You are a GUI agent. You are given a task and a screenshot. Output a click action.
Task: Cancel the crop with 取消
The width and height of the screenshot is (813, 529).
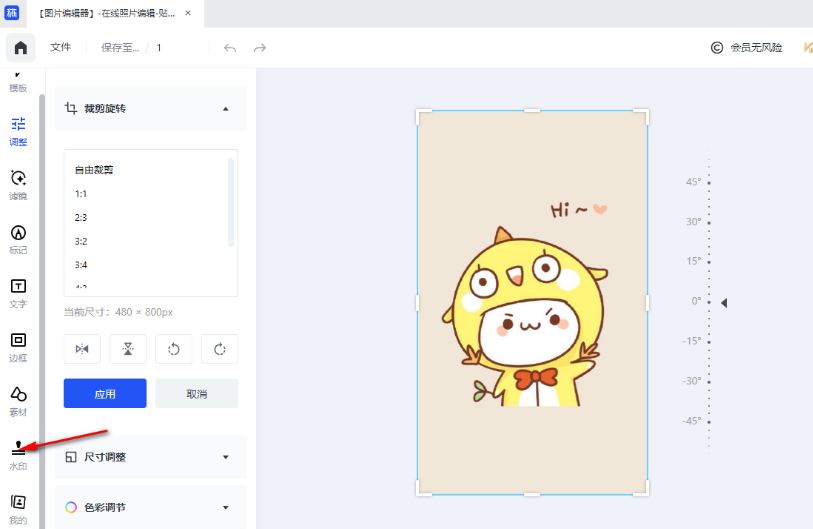click(x=197, y=394)
